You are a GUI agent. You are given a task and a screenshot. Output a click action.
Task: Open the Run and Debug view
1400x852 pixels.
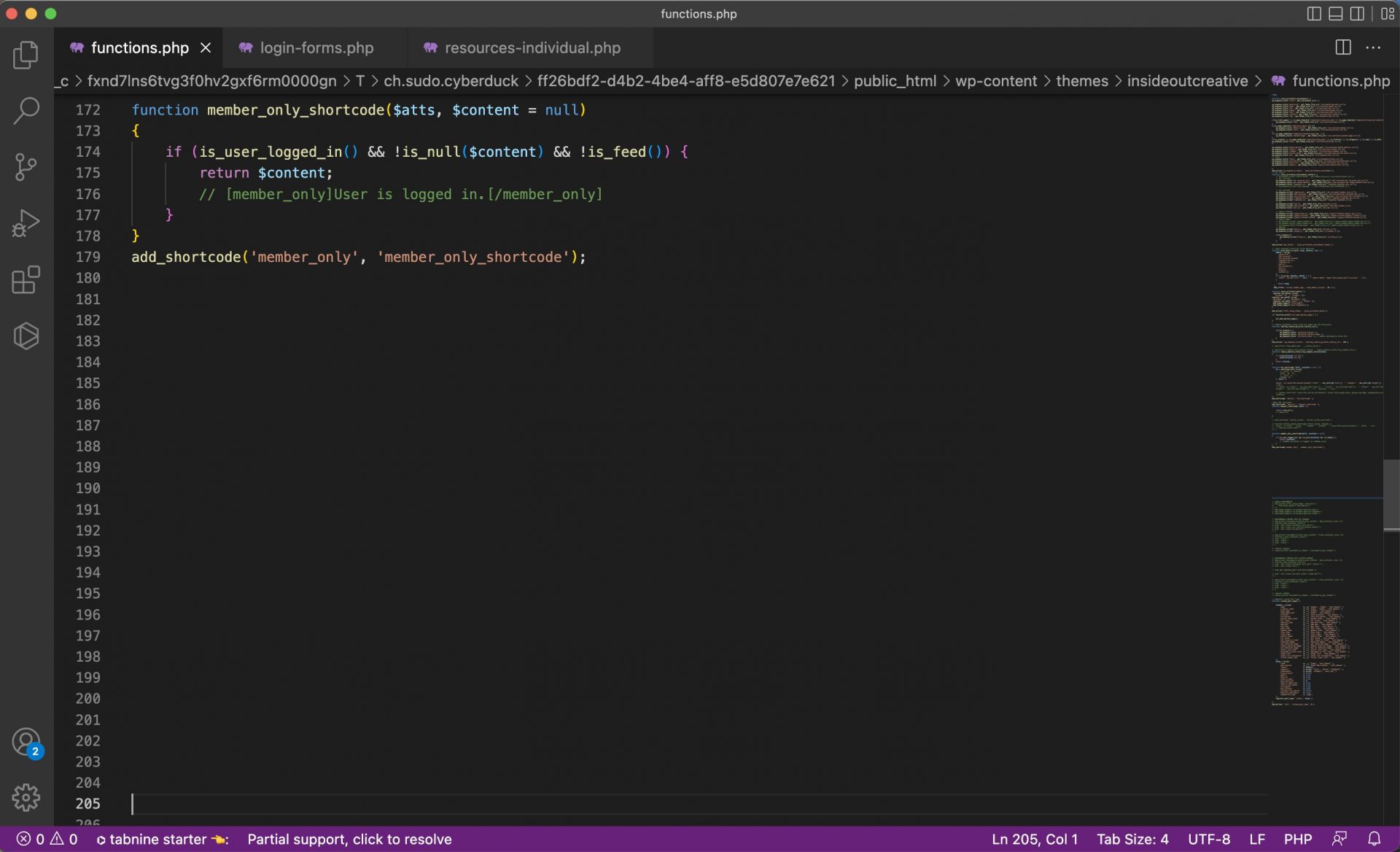point(26,223)
